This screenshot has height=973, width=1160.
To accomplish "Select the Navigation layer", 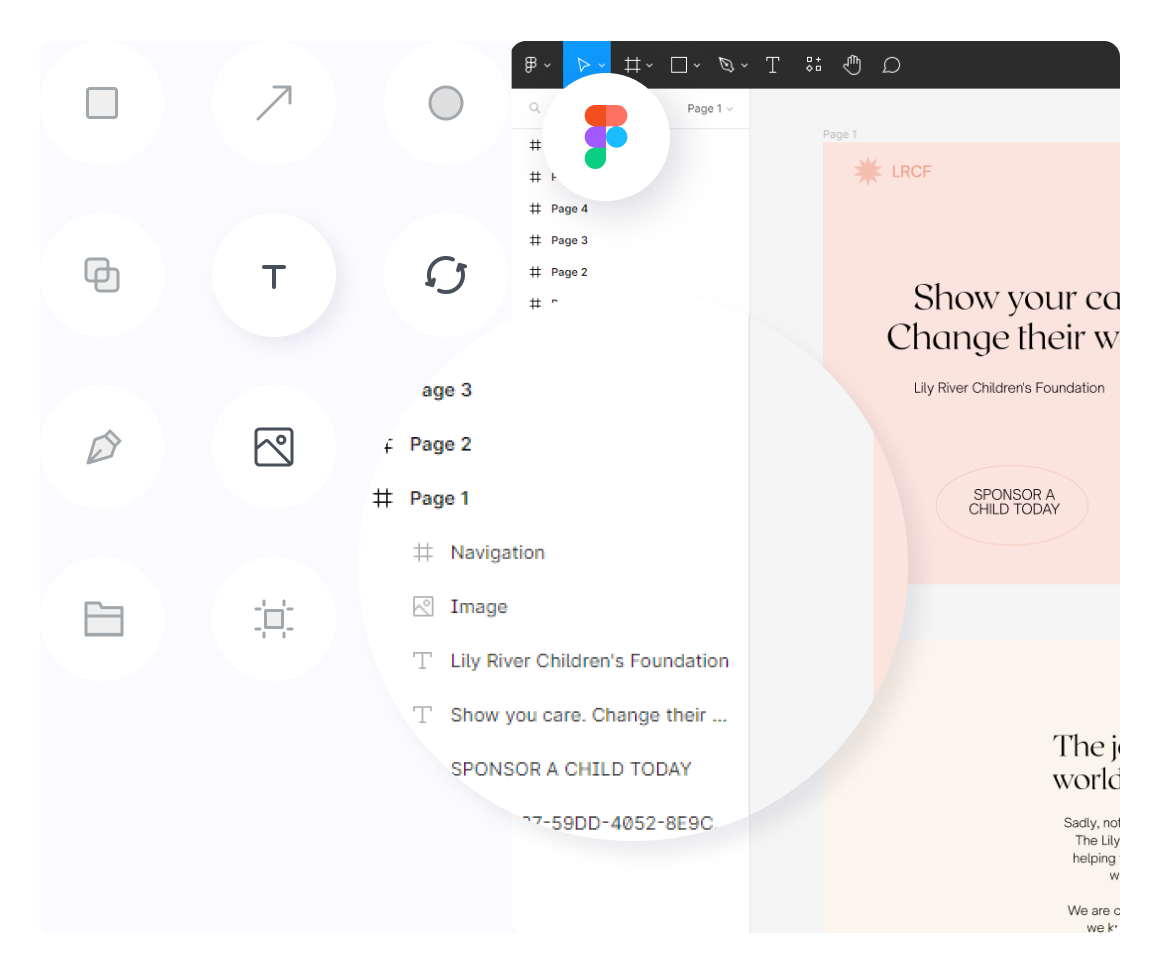I will pyautogui.click(x=497, y=553).
